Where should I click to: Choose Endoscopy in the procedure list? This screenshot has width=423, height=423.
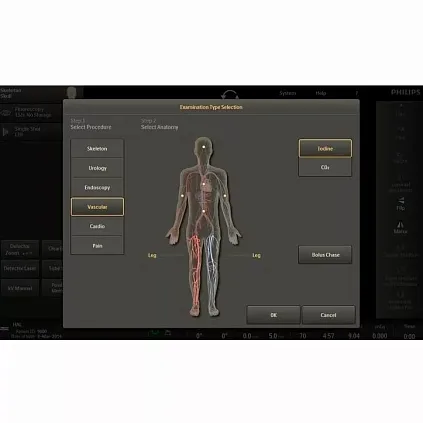click(x=97, y=187)
